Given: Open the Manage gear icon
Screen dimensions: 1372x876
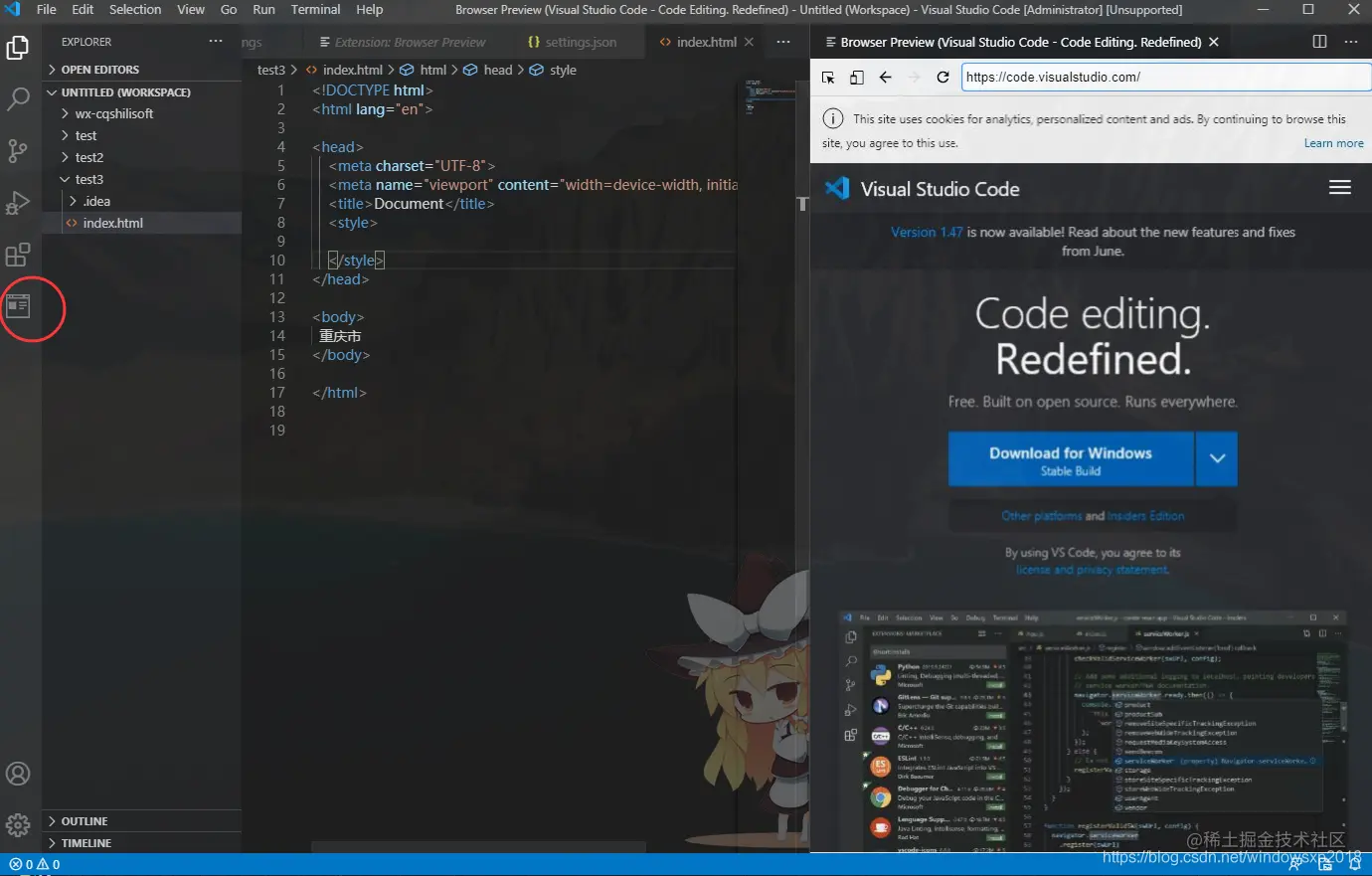Looking at the screenshot, I should tap(18, 825).
